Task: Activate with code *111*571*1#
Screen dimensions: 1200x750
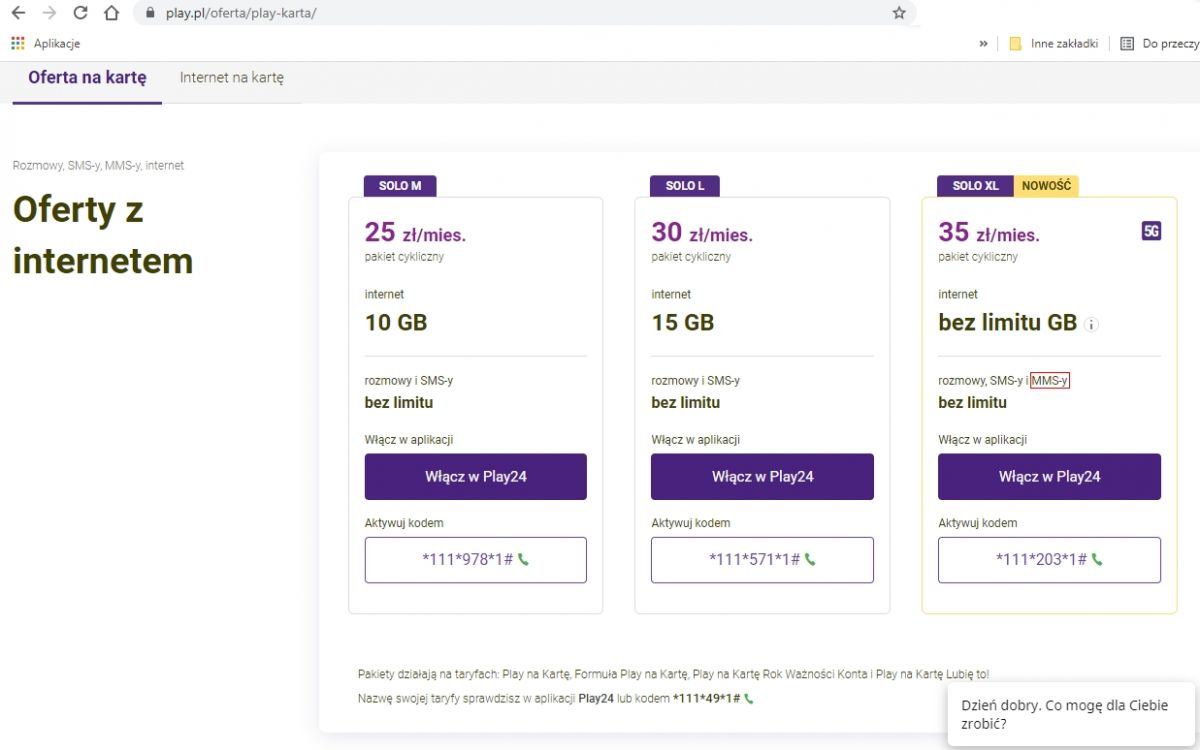Action: (x=762, y=560)
